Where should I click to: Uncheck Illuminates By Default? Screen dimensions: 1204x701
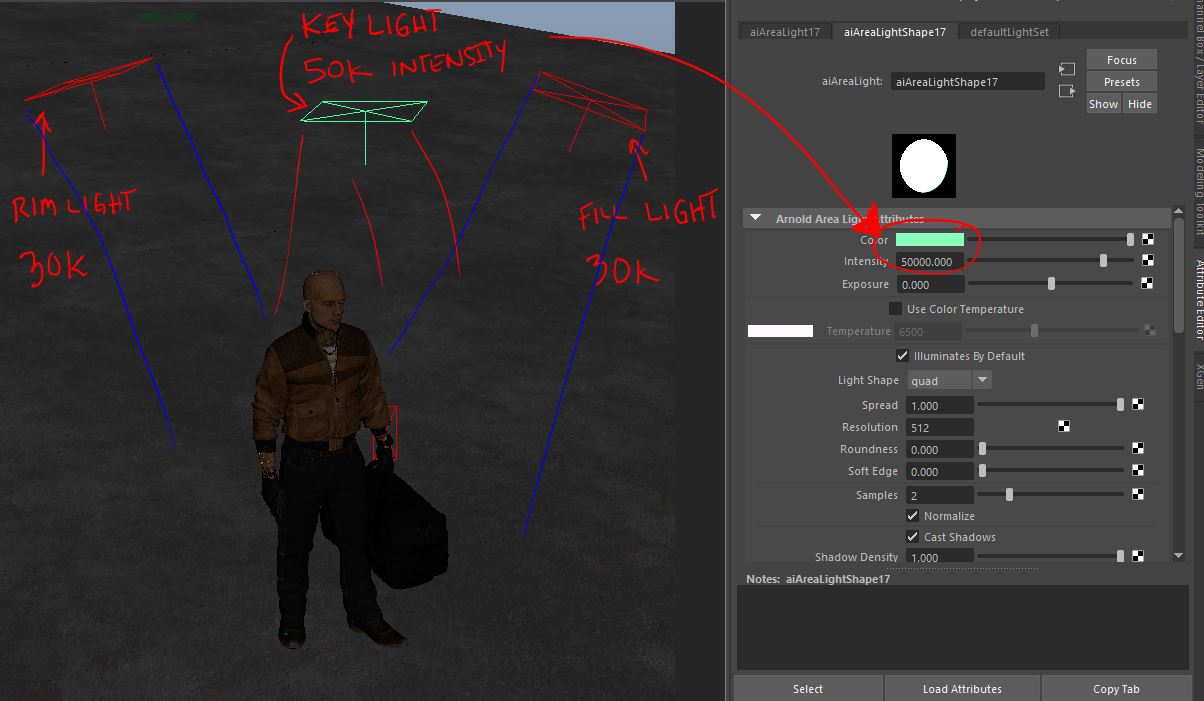[x=903, y=356]
